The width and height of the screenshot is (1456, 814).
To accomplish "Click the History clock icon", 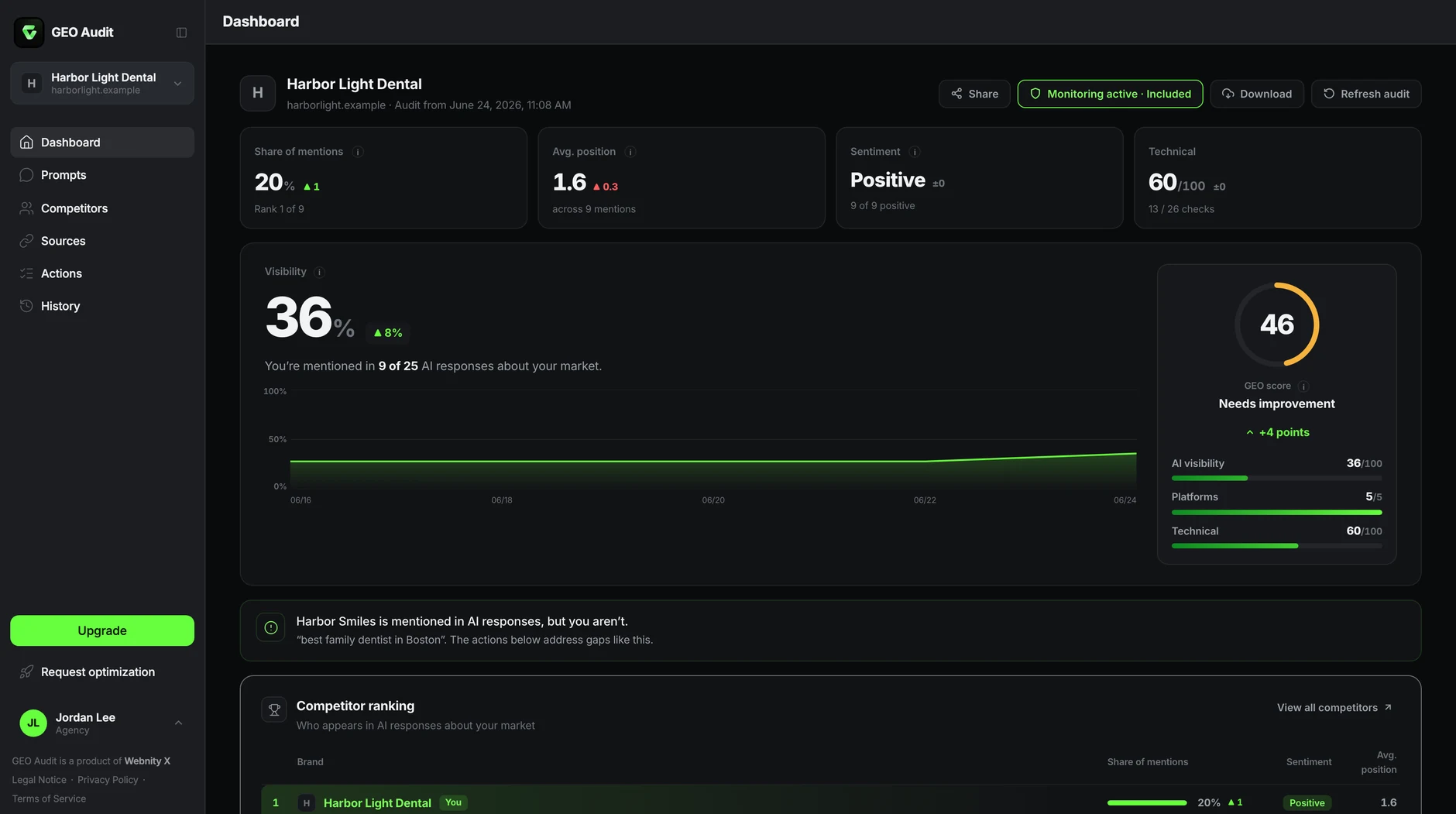I will (26, 306).
